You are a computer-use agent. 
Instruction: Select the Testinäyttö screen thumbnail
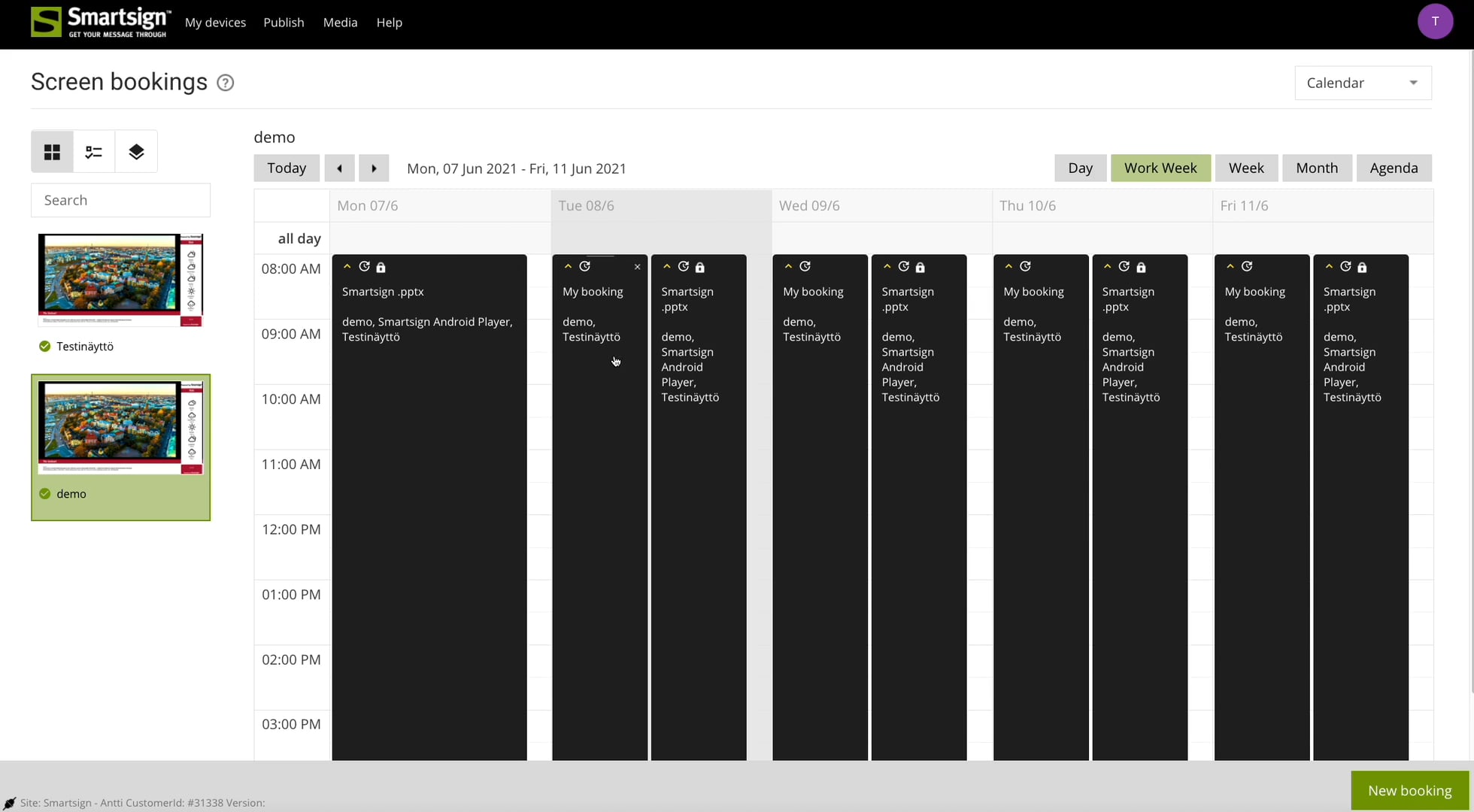coord(120,280)
